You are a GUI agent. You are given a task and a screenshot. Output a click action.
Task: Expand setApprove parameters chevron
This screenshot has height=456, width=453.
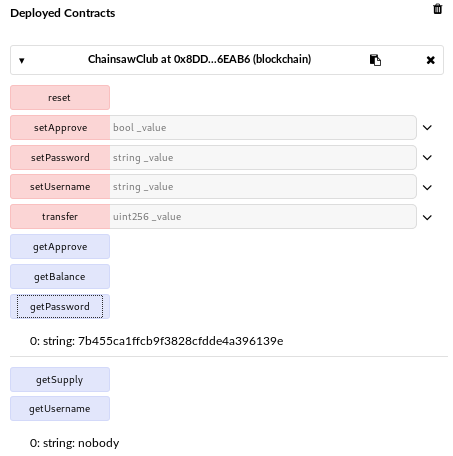[x=427, y=127]
